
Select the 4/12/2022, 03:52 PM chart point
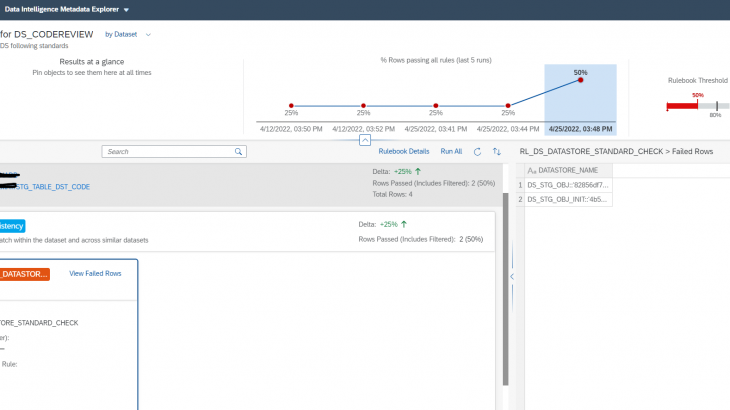click(363, 106)
